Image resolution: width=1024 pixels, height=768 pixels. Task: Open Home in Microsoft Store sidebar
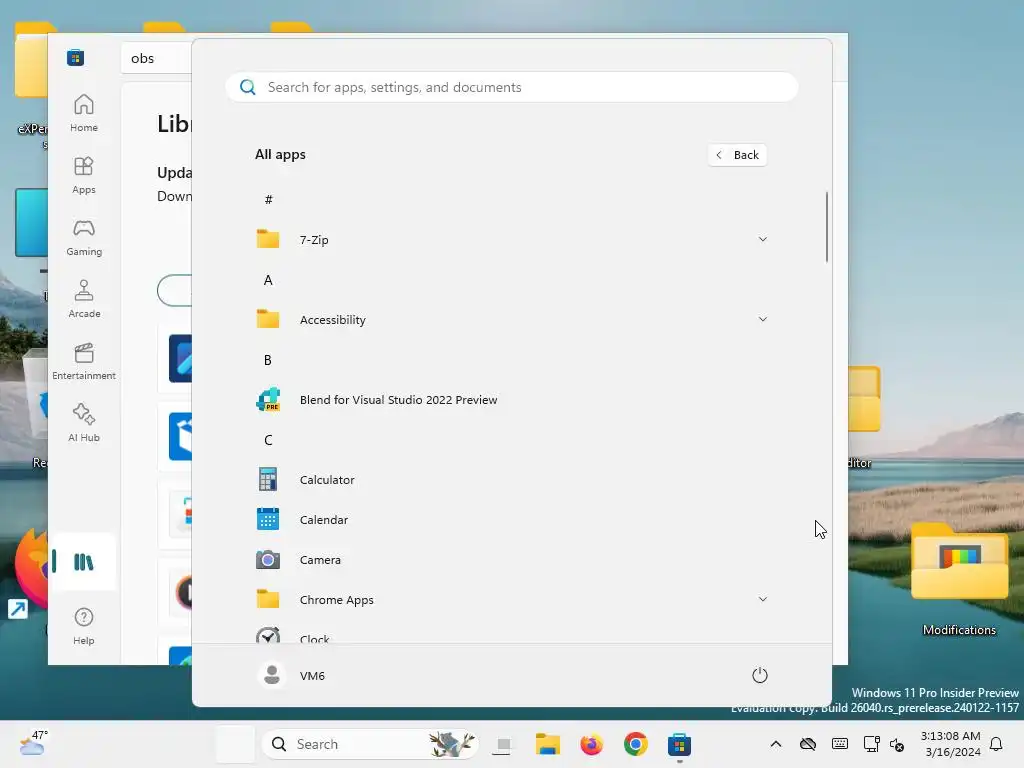click(x=84, y=113)
